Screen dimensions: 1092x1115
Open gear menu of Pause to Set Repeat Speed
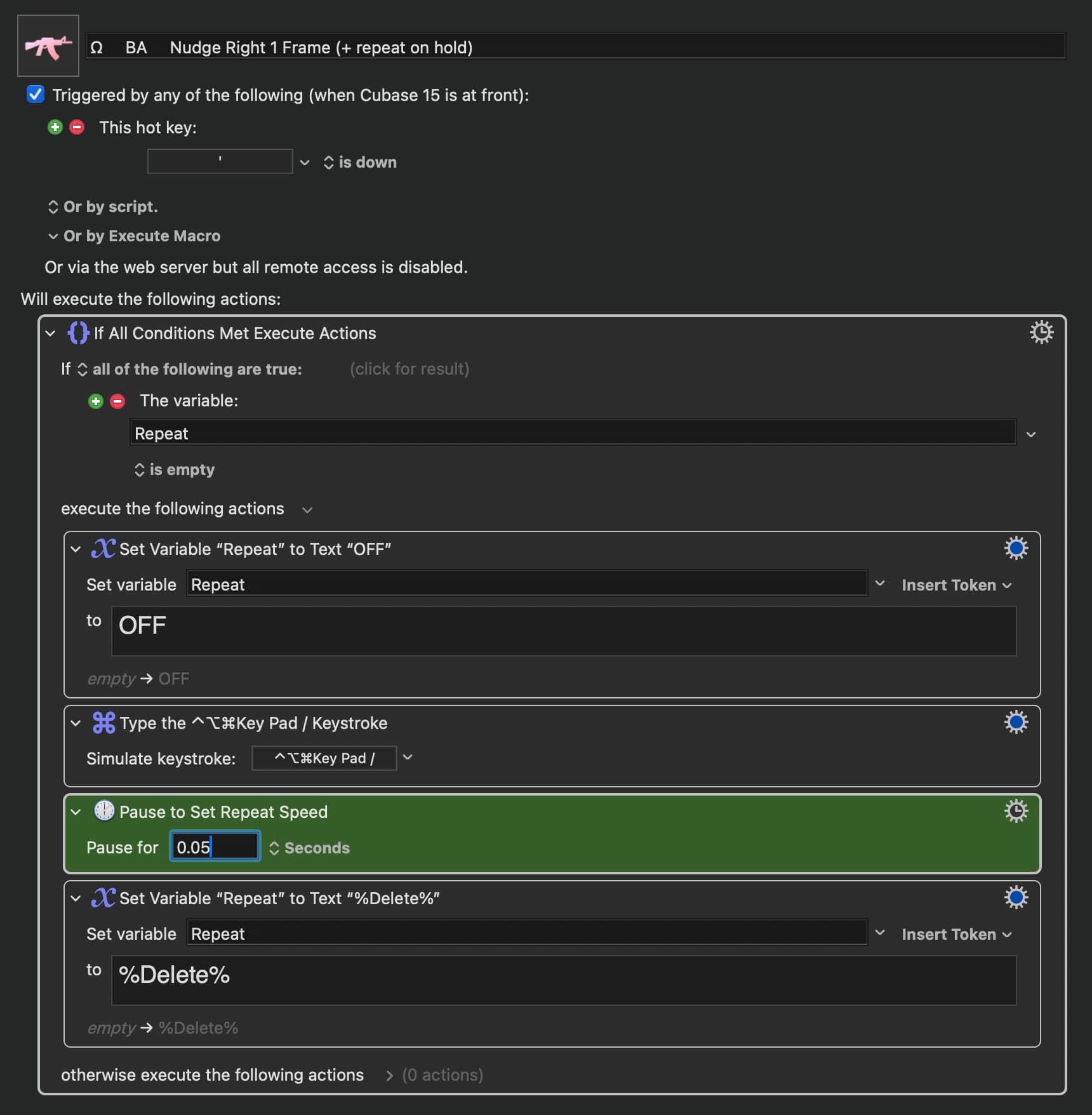(1015, 811)
